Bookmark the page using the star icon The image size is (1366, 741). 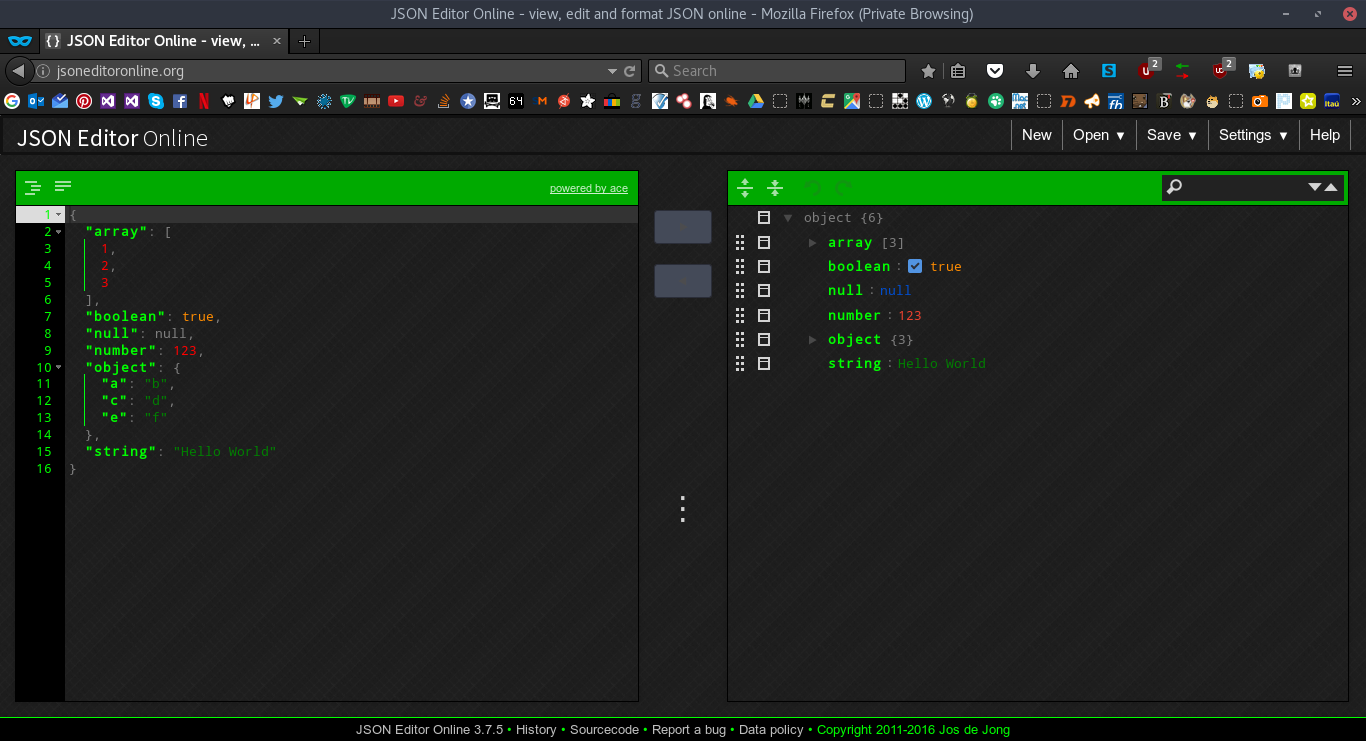928,70
